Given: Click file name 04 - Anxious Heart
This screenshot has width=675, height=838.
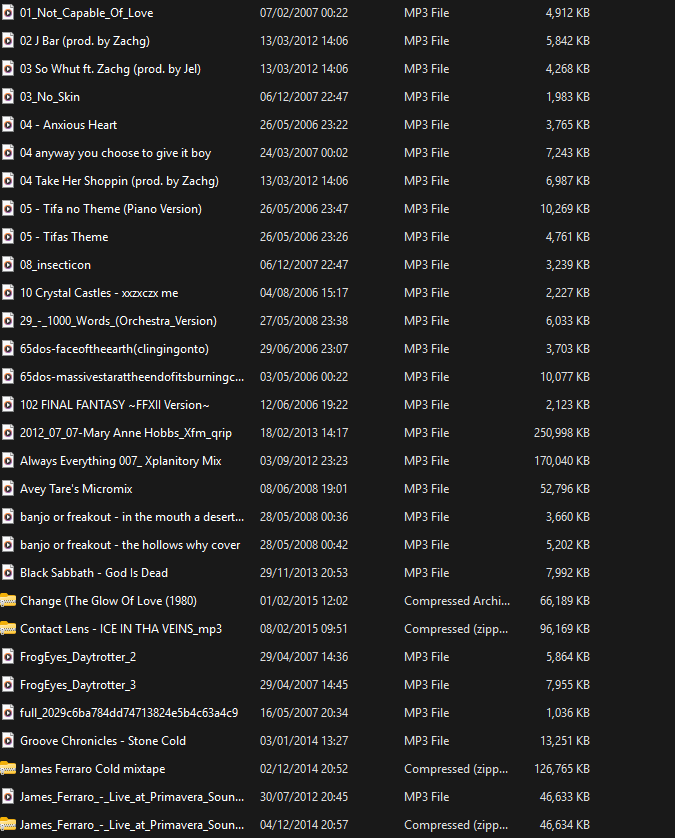Looking at the screenshot, I should click(68, 125).
